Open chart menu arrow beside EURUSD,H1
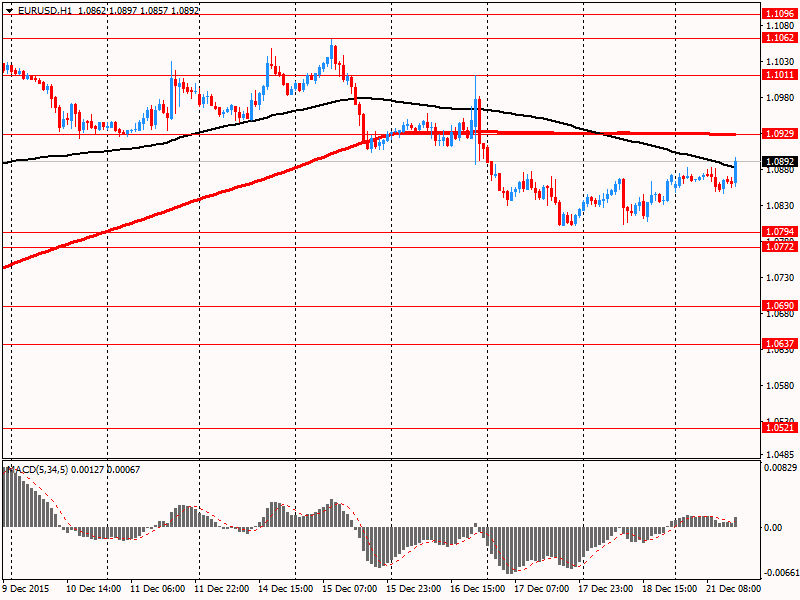The height and width of the screenshot is (600, 800). 9,10
